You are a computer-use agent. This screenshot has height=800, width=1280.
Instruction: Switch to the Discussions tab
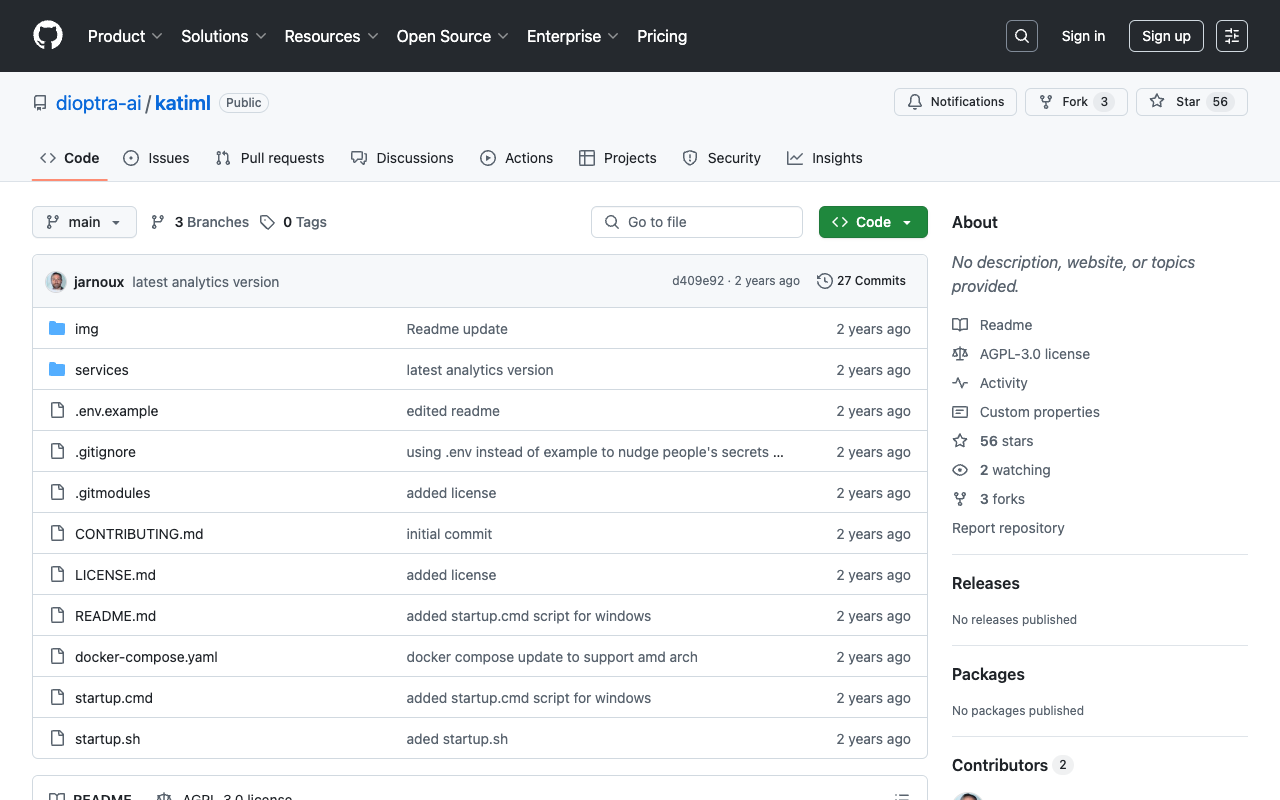tap(402, 158)
